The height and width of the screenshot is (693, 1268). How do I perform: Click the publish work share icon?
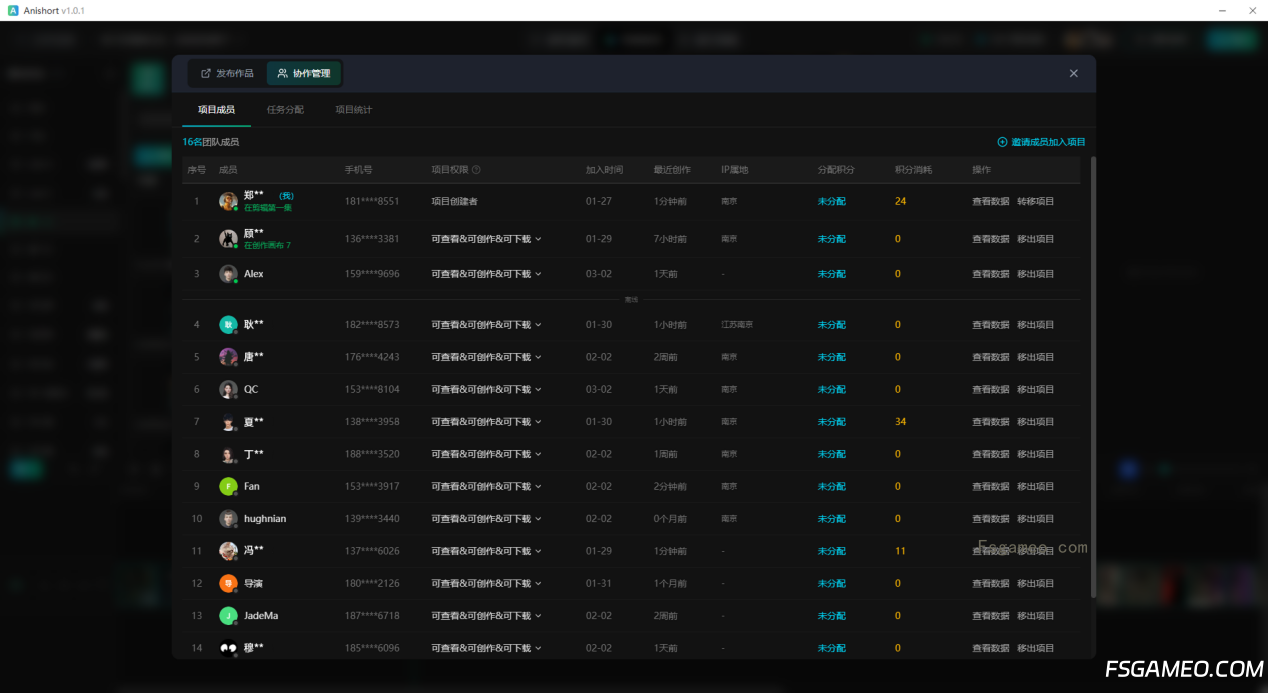(x=206, y=73)
